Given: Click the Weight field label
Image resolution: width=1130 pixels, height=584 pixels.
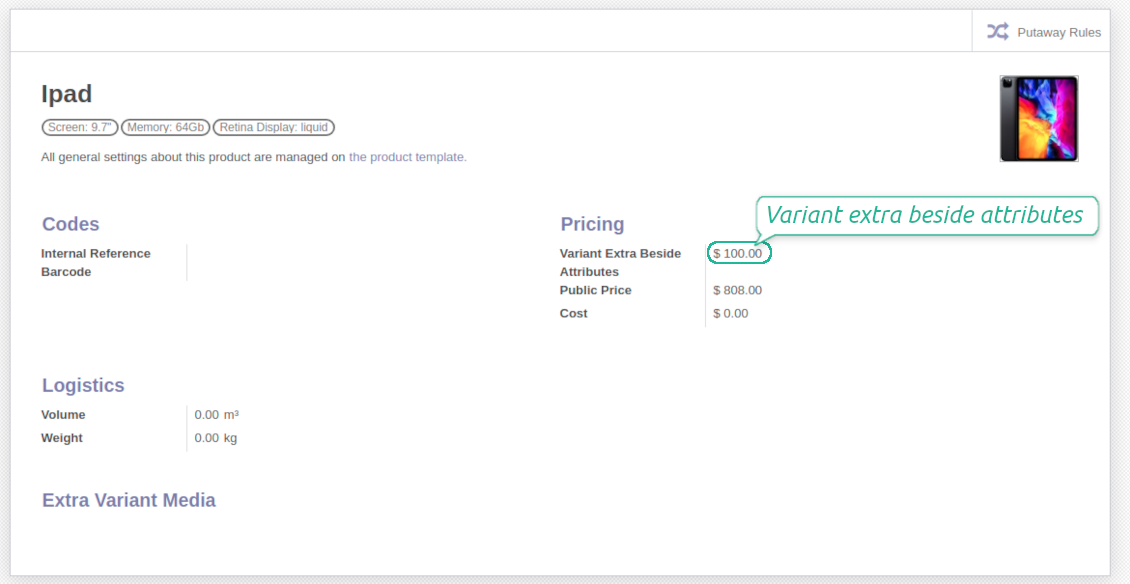Looking at the screenshot, I should pyautogui.click(x=62, y=438).
